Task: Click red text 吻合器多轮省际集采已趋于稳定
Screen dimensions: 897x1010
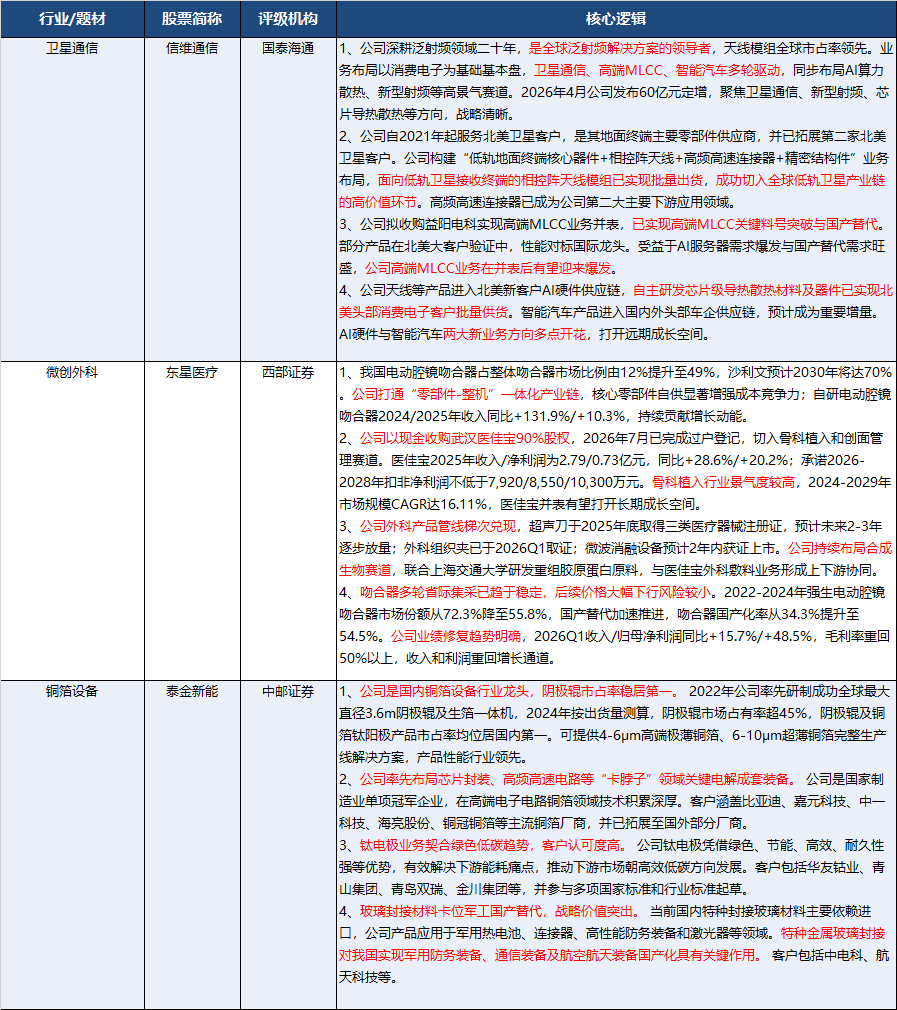Action: [x=451, y=593]
